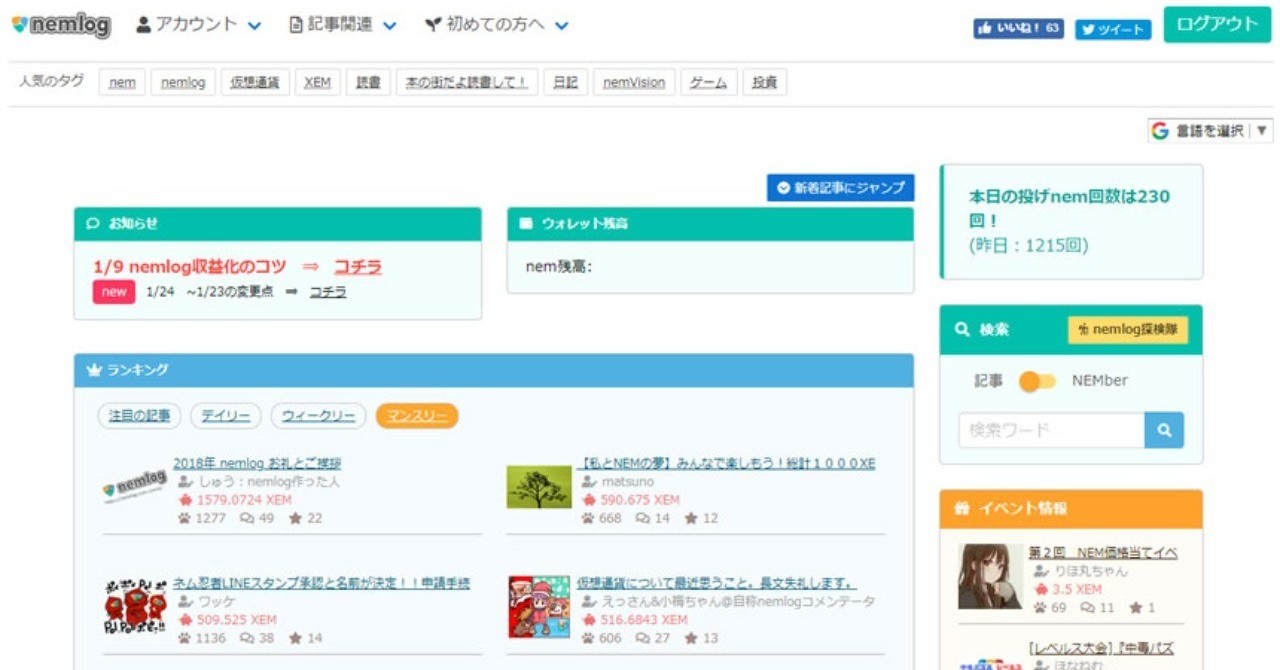Open the 14 comments icon
The image size is (1280, 670).
[x=653, y=518]
